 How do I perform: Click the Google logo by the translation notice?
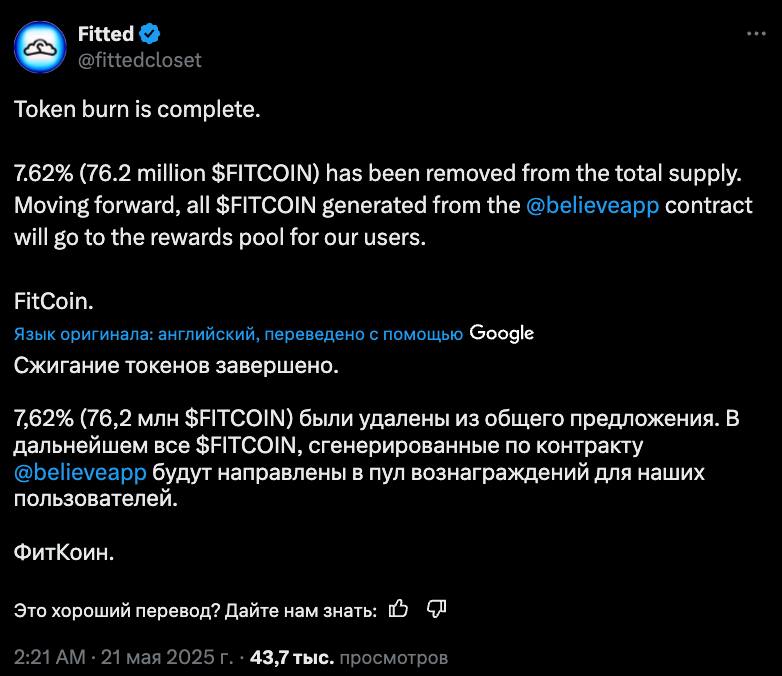point(501,333)
